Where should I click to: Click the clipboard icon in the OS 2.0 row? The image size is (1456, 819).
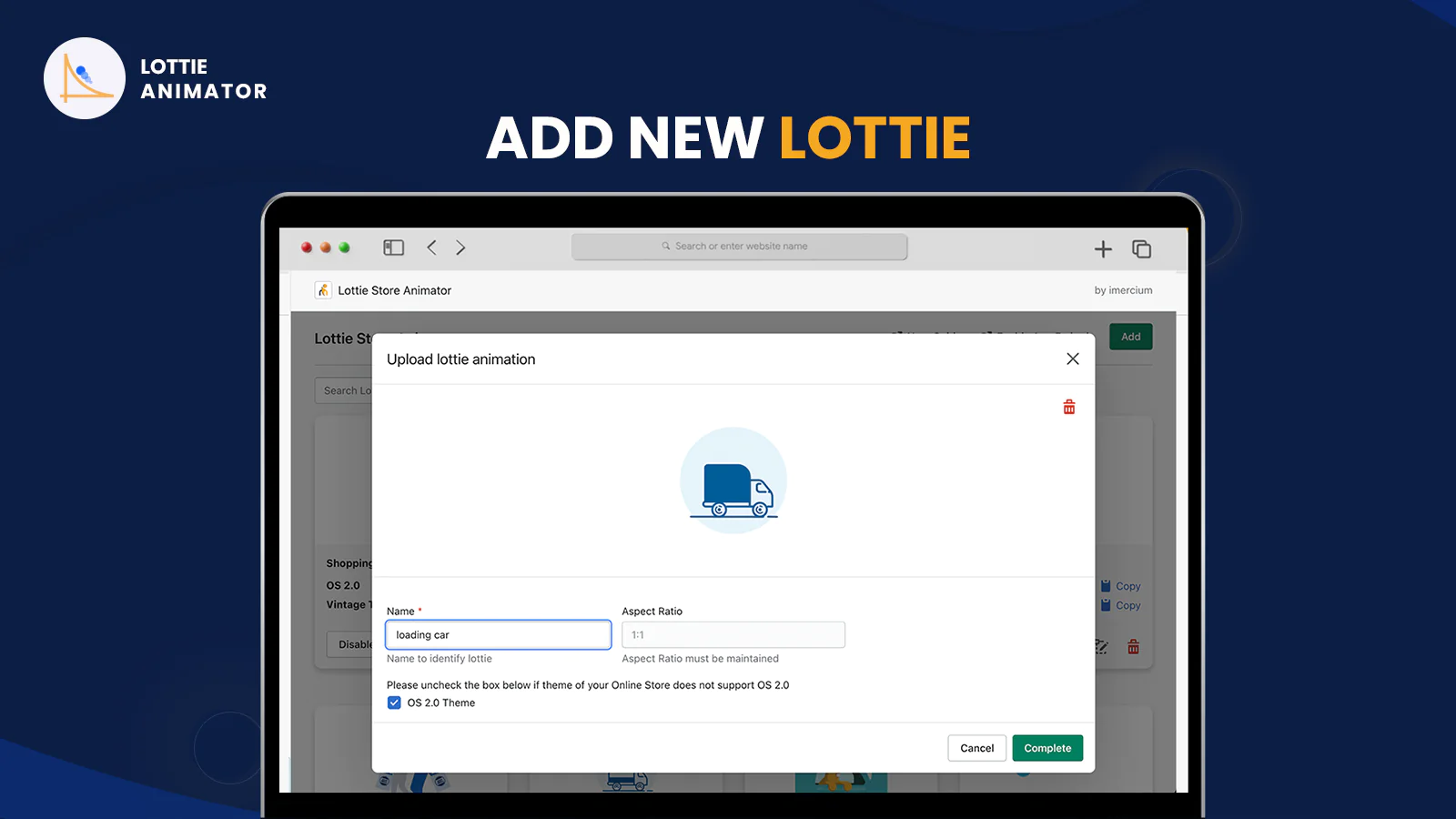pos(1106,586)
